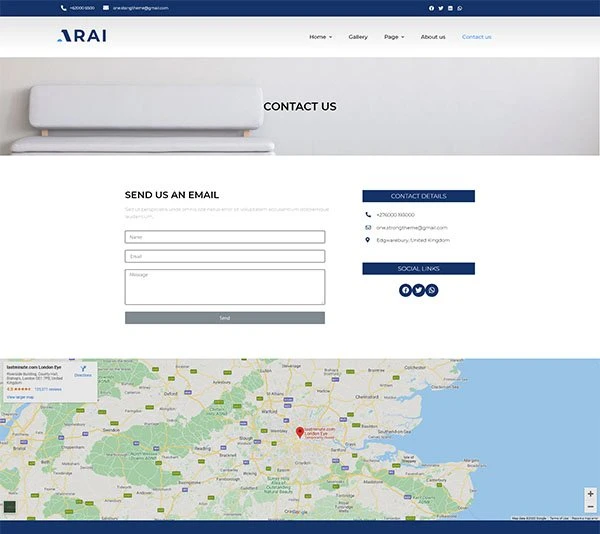Expand the Home dropdown menu

tap(320, 37)
